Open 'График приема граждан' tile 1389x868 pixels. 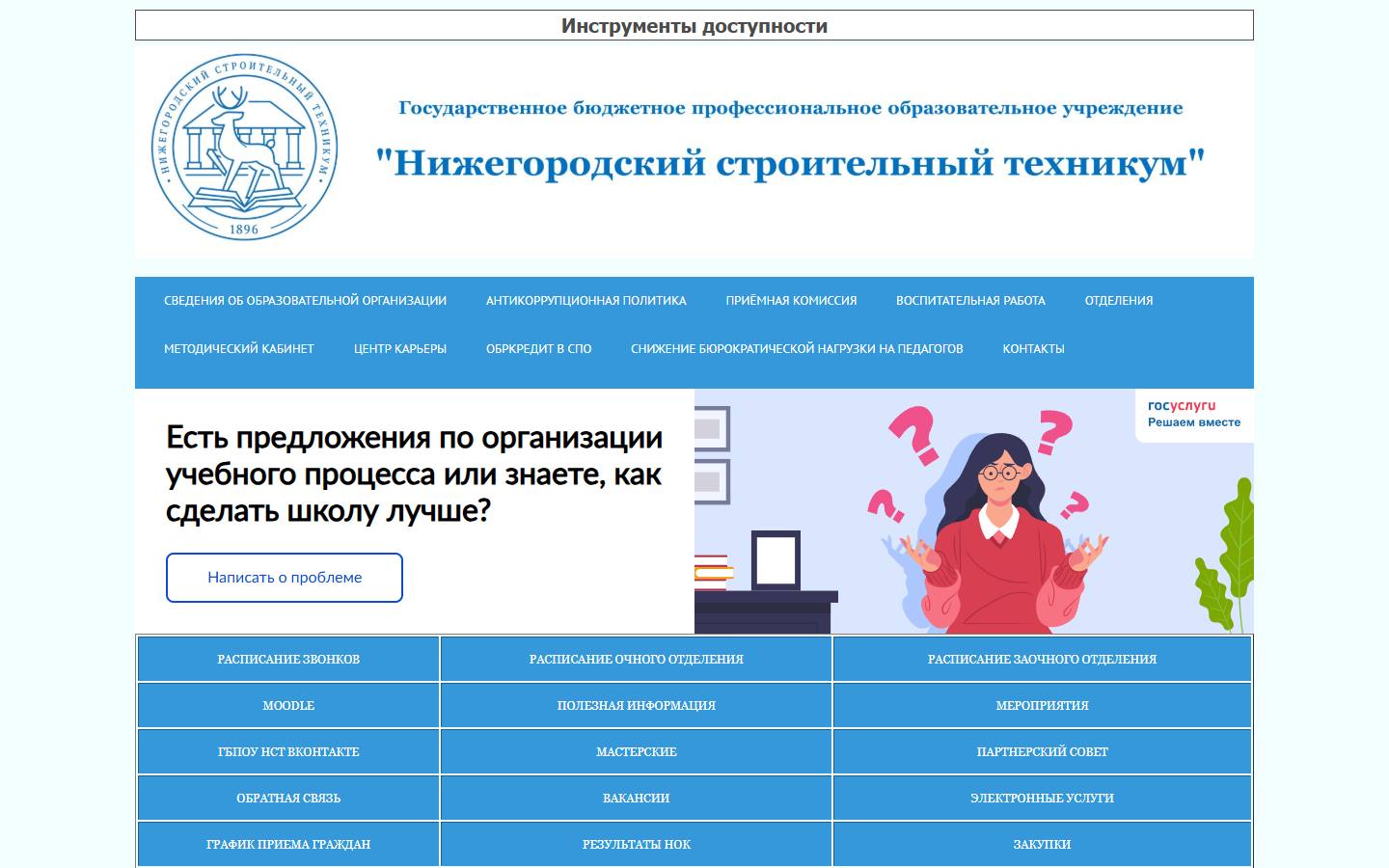(x=288, y=844)
